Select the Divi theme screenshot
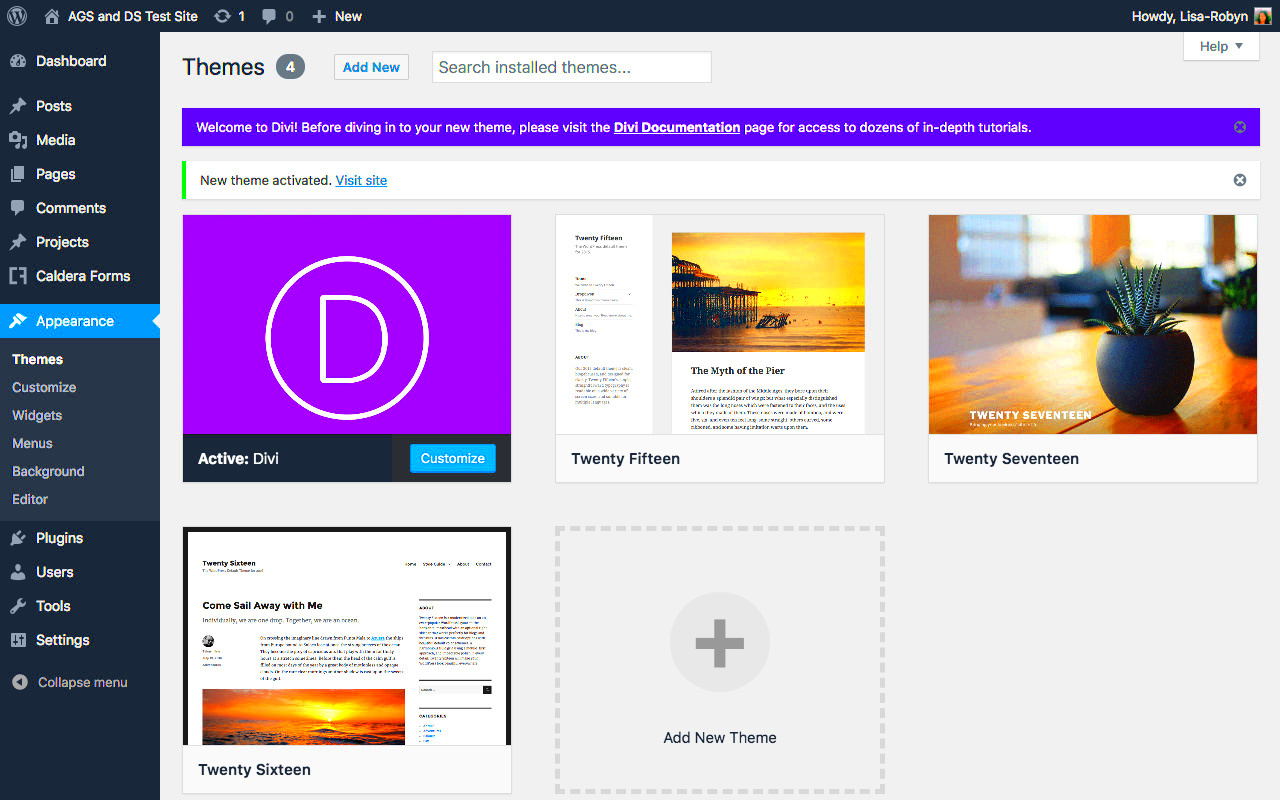Image resolution: width=1280 pixels, height=800 pixels. tap(347, 324)
